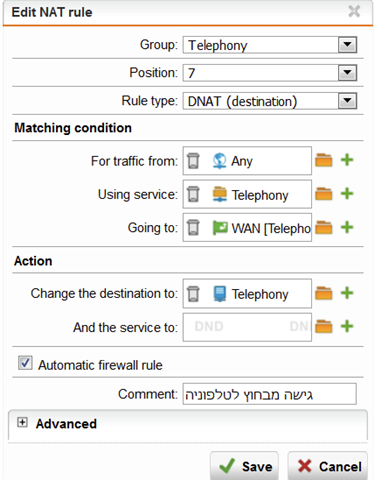Add new destination host with plus next to Change the destination
Image resolution: width=374 pixels, height=480 pixels.
click(347, 293)
